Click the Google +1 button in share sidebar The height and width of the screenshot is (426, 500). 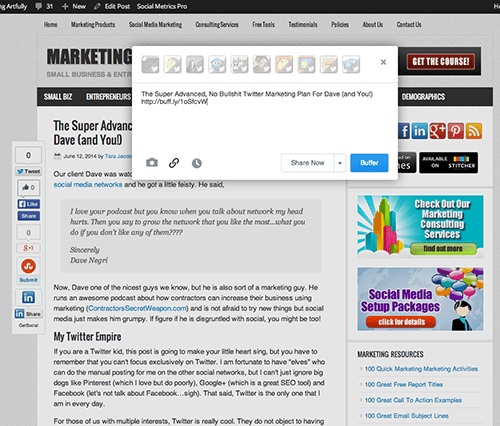pyautogui.click(x=28, y=248)
